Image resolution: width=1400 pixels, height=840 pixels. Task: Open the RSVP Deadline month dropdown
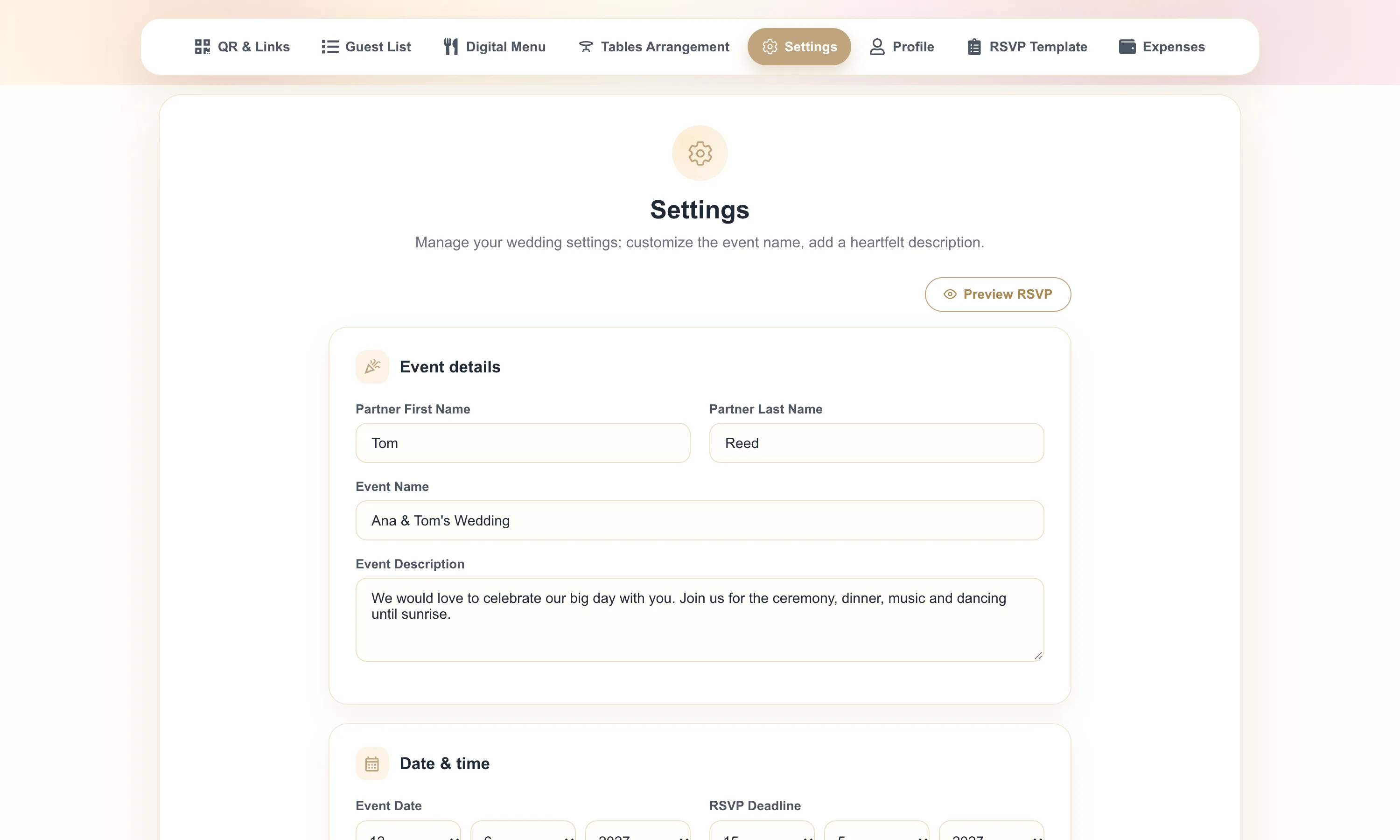[876, 830]
